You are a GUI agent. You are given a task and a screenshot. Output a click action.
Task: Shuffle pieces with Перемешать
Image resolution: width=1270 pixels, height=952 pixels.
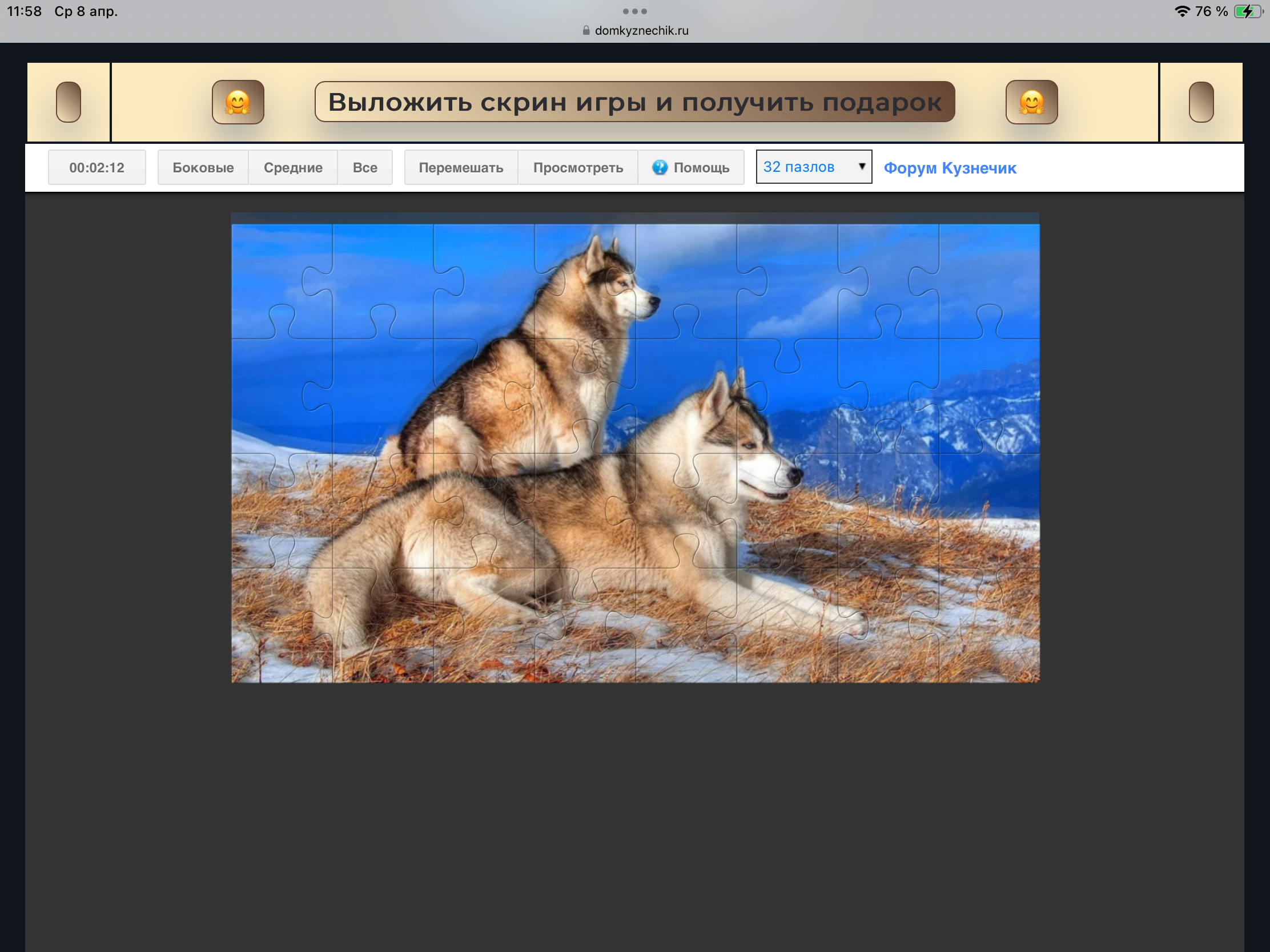pos(460,168)
